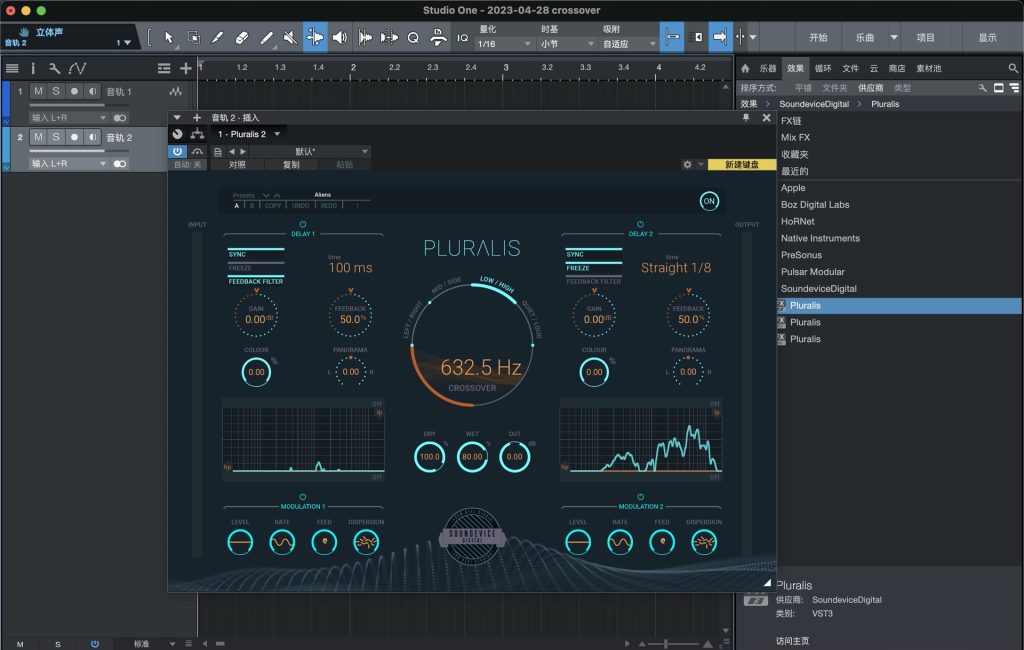This screenshot has height=650, width=1024.
Task: Toggle SYNC for Delay 1
Action: click(x=255, y=253)
